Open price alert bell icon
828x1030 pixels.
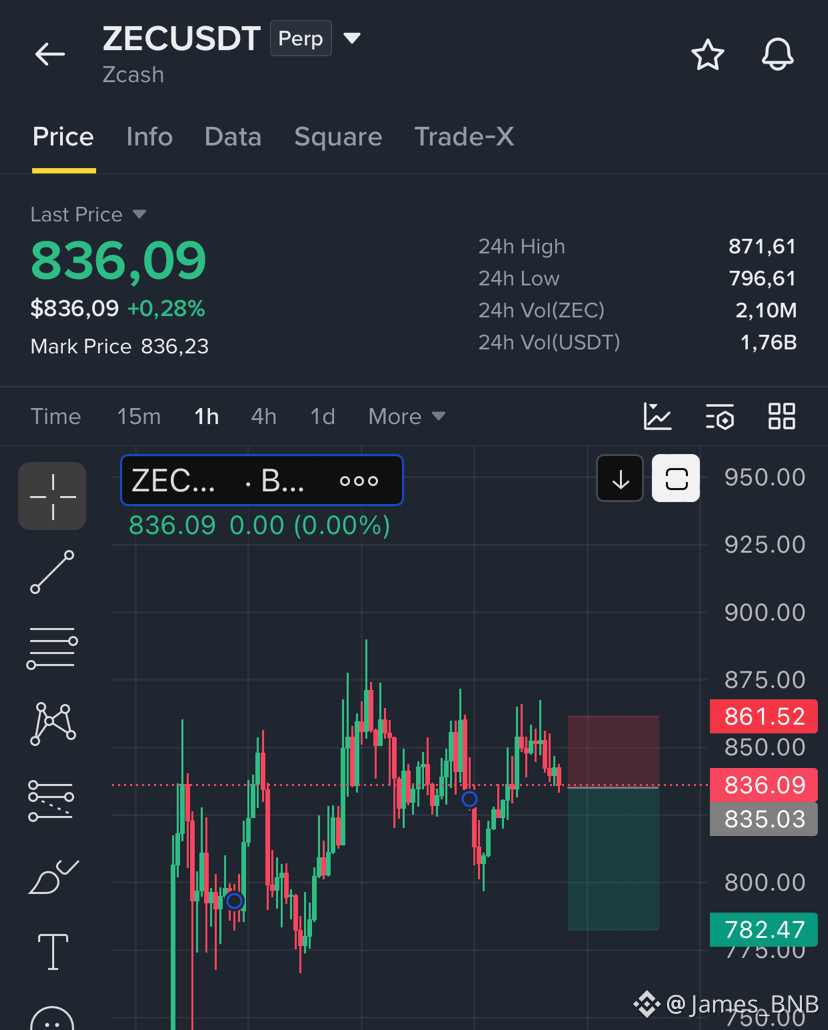[x=777, y=54]
